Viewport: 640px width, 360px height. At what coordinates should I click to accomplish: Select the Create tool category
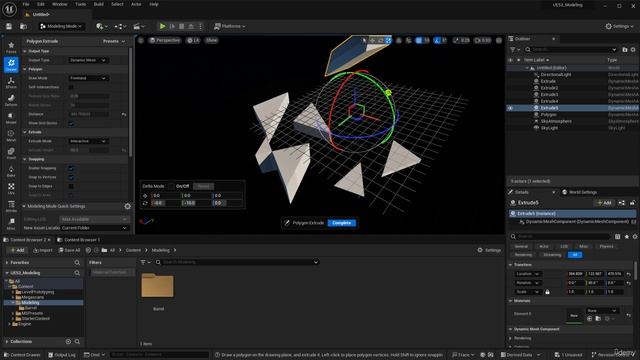pyautogui.click(x=11, y=65)
